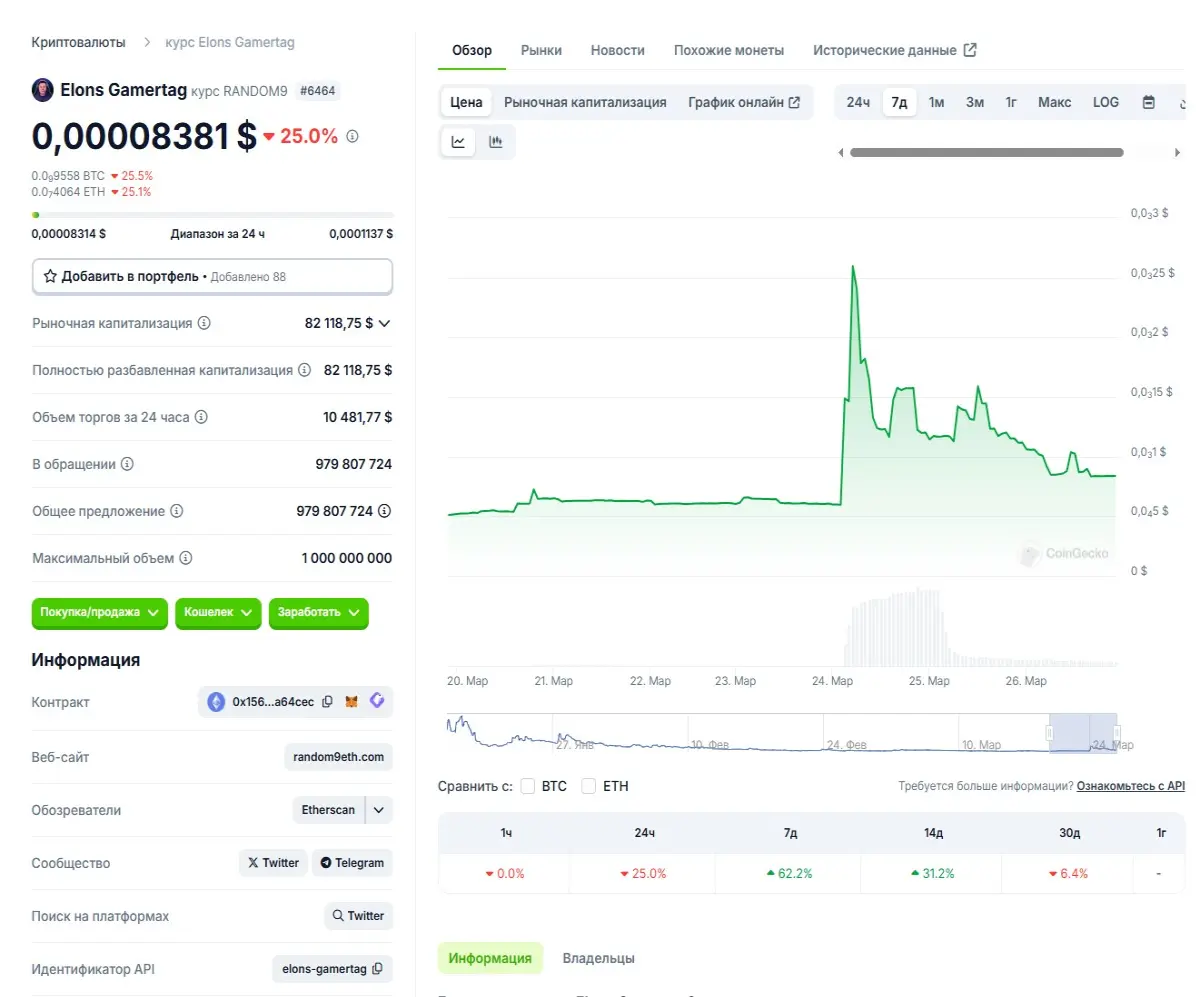Open the Заработать dropdown

[x=319, y=612]
